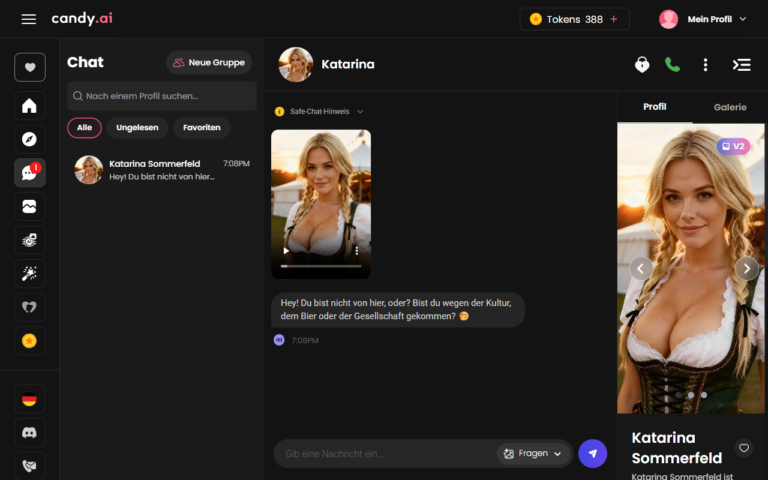Send the message with arrow button
This screenshot has height=480, width=768.
tap(593, 454)
